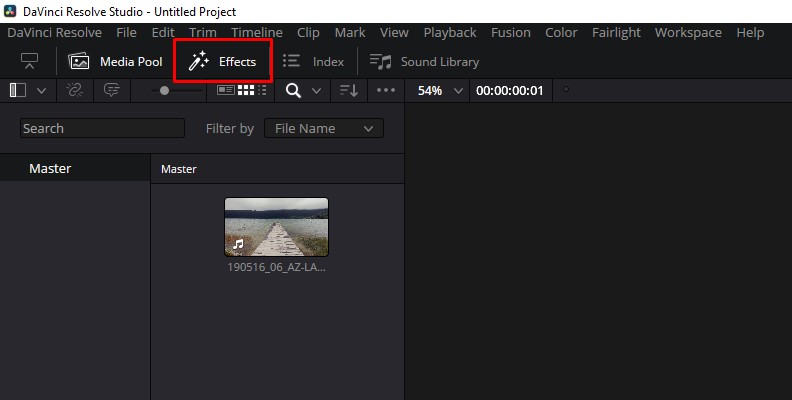
Task: Open the Playback menu
Action: click(450, 32)
